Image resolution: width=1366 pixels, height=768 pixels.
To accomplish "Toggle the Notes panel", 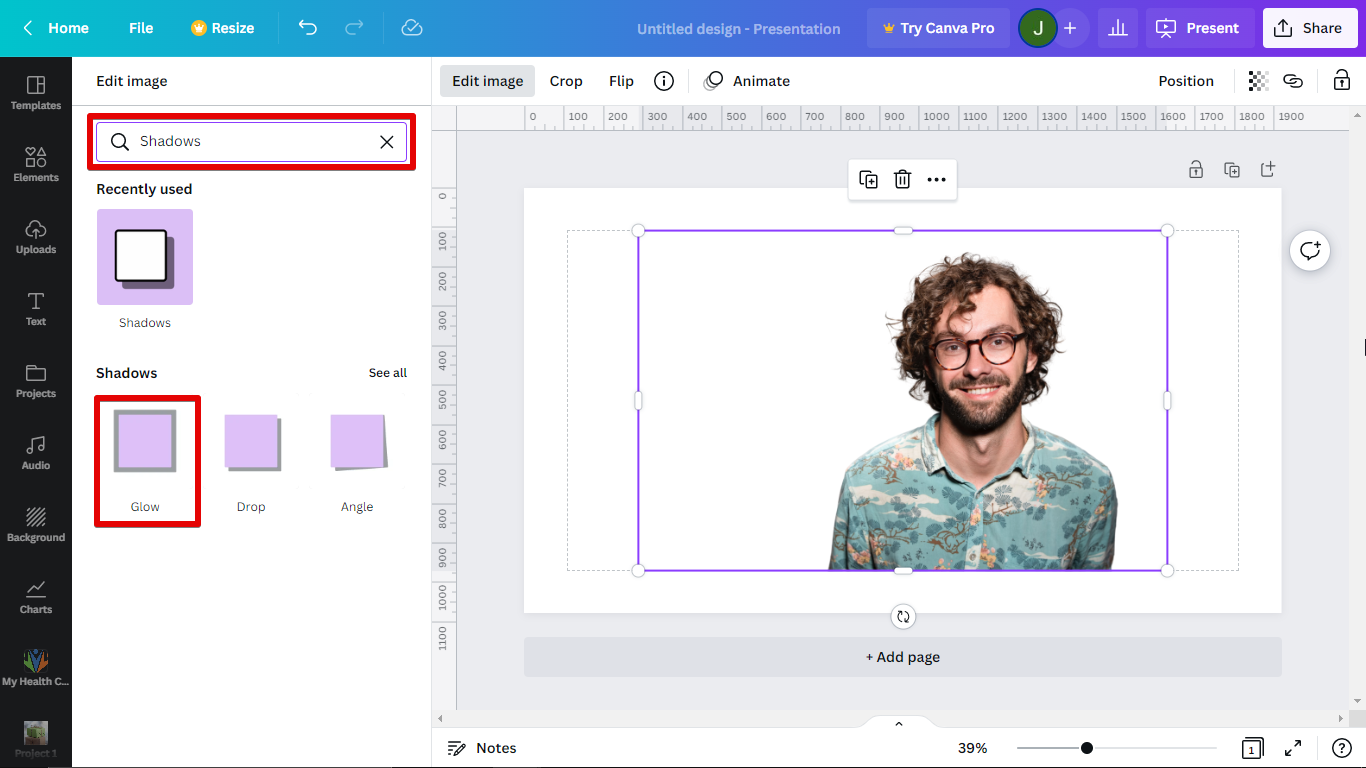I will 482,748.
